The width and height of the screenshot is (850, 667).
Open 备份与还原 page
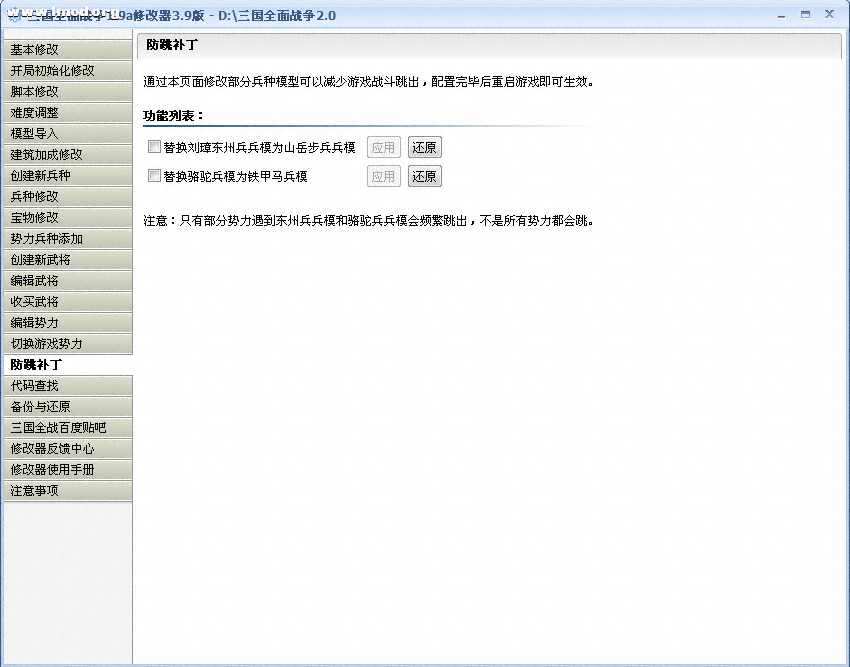[x=67, y=406]
